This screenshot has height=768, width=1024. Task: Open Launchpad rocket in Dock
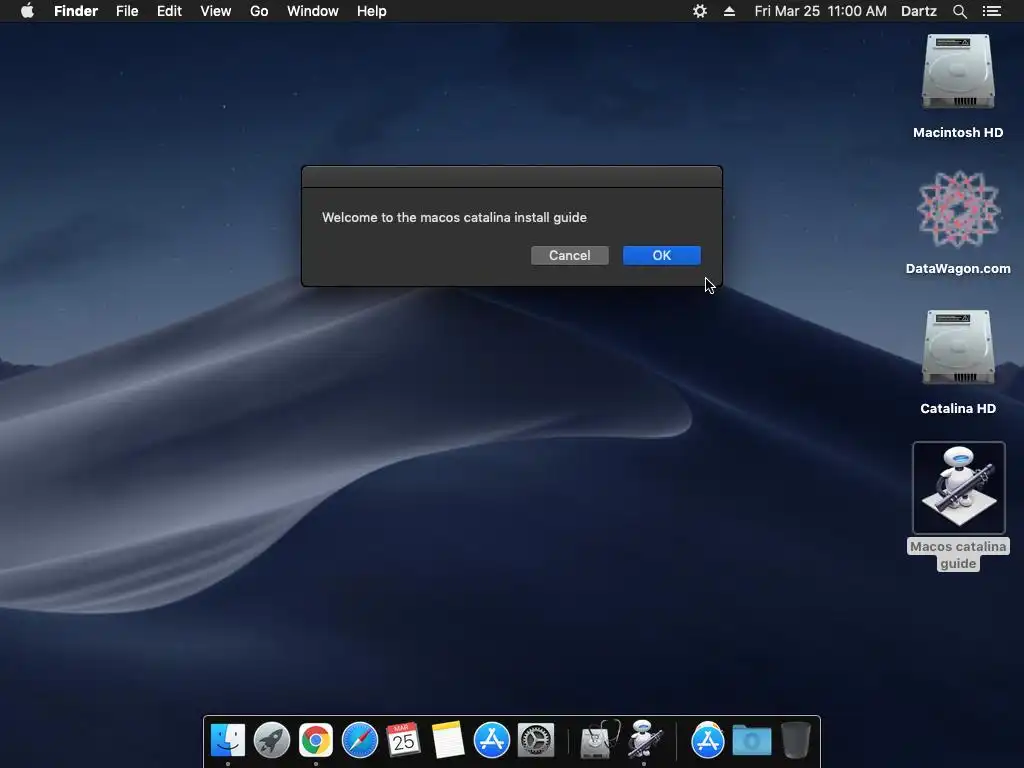[x=272, y=740]
